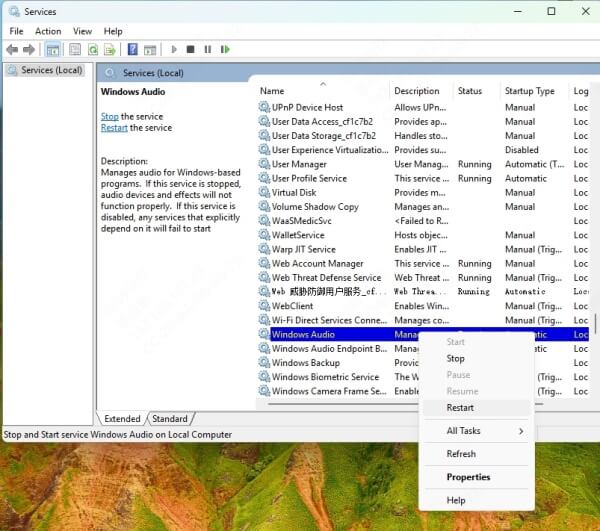
Task: Choose Restart in the context menu
Action: [x=477, y=408]
